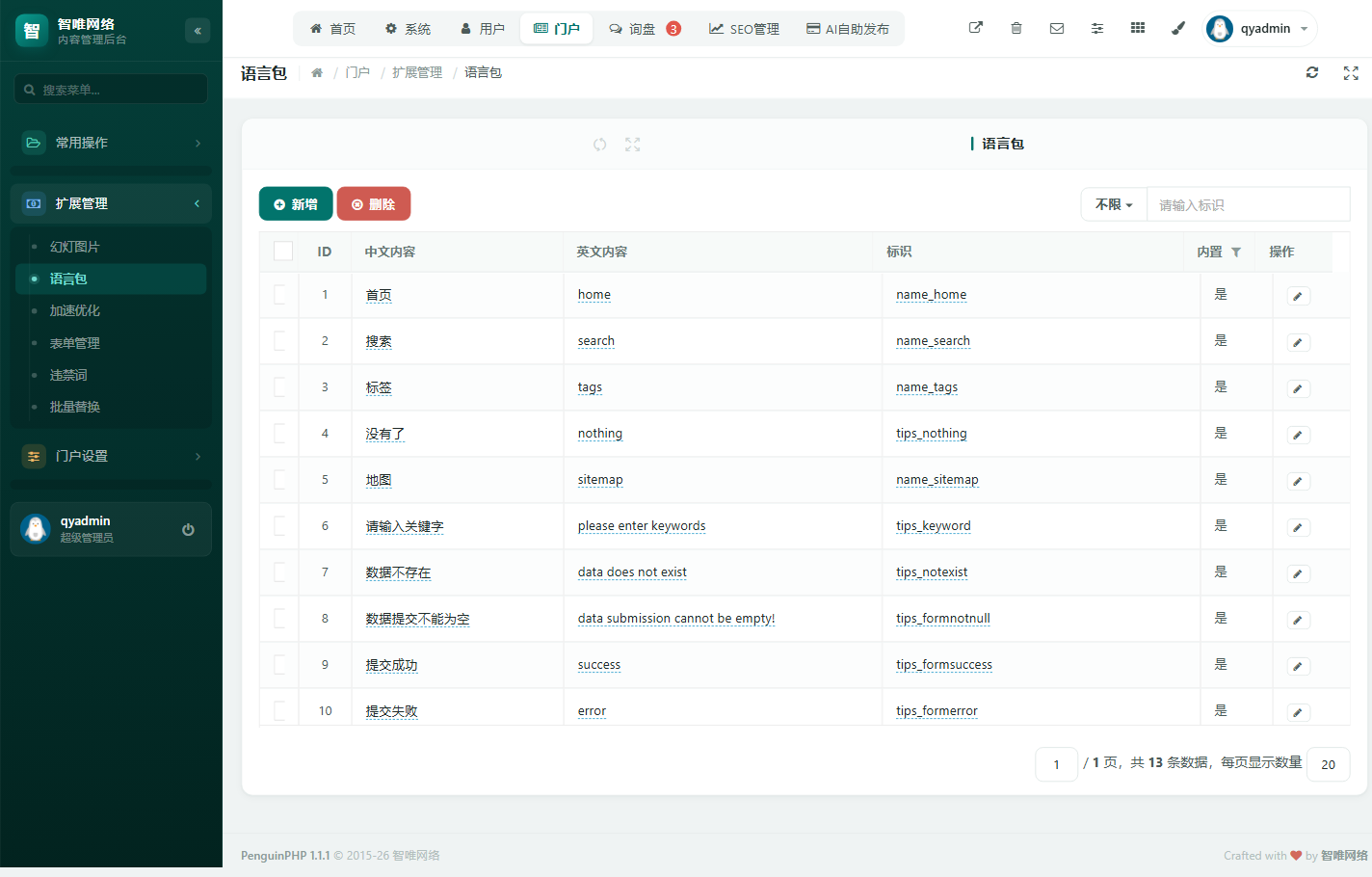Check the checkbox for row 首页
Image resolution: width=1372 pixels, height=877 pixels.
coord(280,294)
